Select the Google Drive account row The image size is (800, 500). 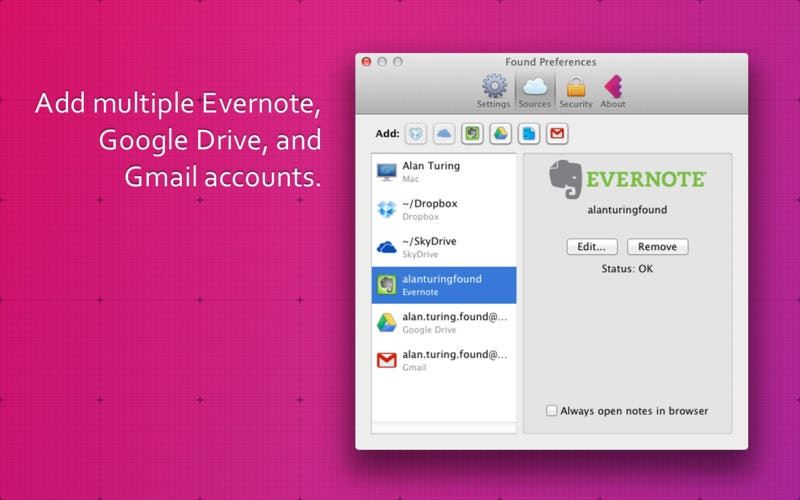444,323
